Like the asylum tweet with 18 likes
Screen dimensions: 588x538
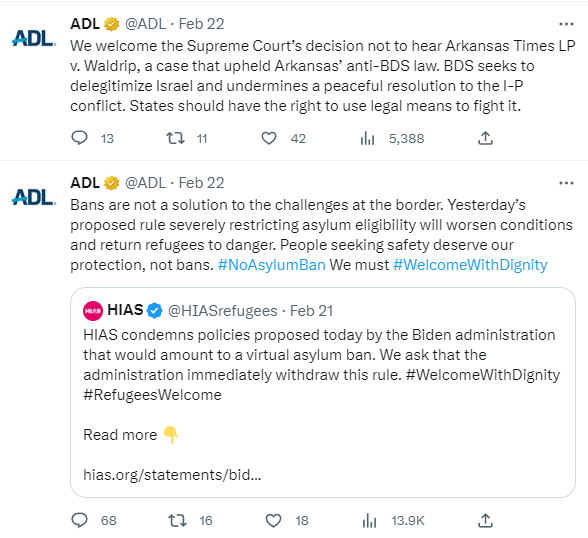coord(273,520)
